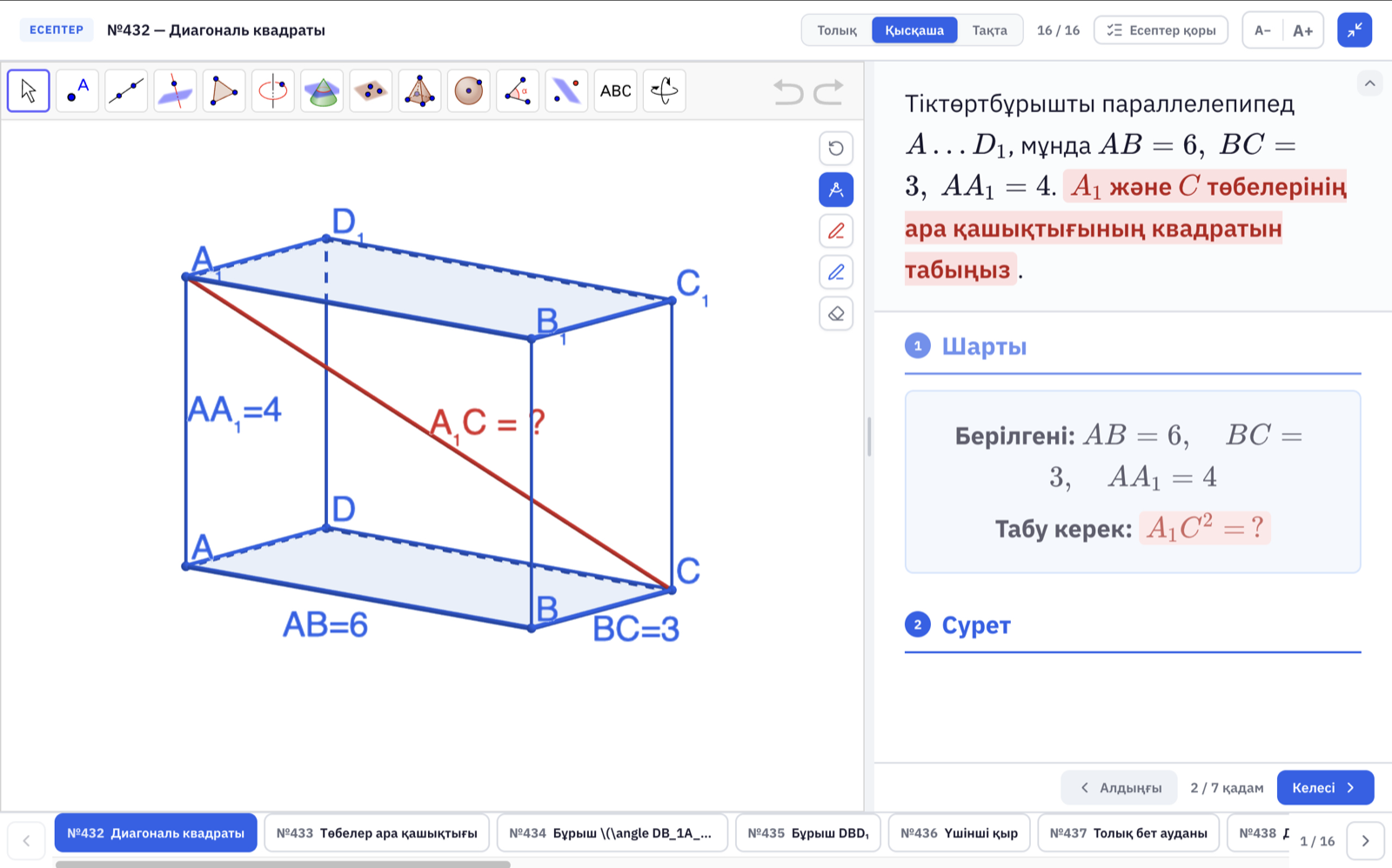The width and height of the screenshot is (1392, 868).
Task: Select the Polygon tool
Action: click(x=224, y=90)
